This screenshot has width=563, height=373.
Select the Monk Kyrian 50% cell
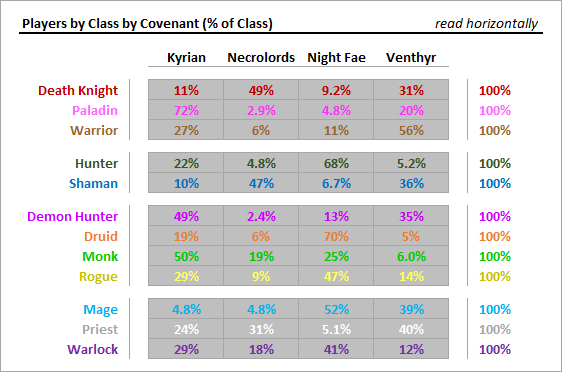pos(186,256)
